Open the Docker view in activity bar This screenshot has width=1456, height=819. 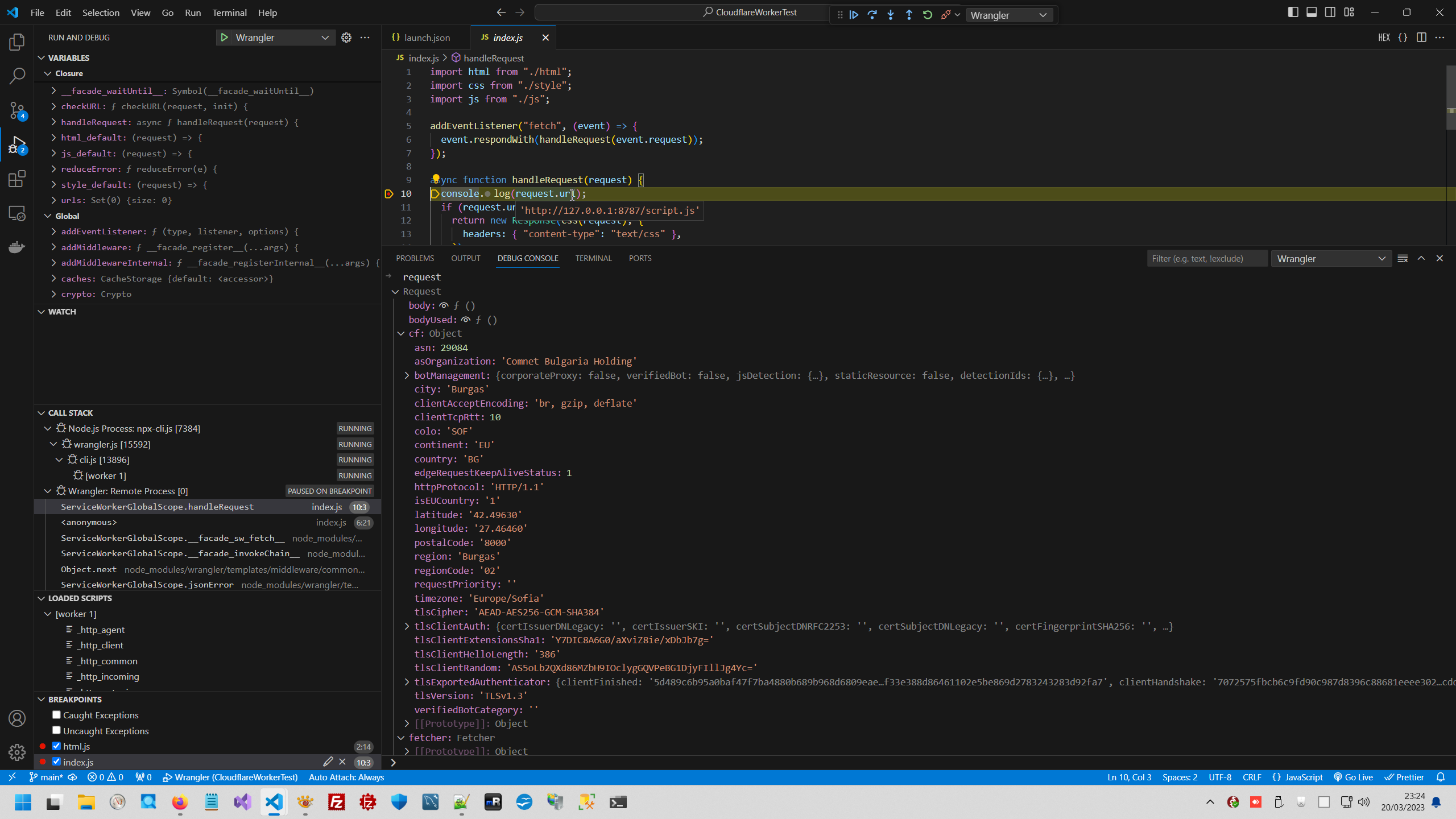pos(17,247)
